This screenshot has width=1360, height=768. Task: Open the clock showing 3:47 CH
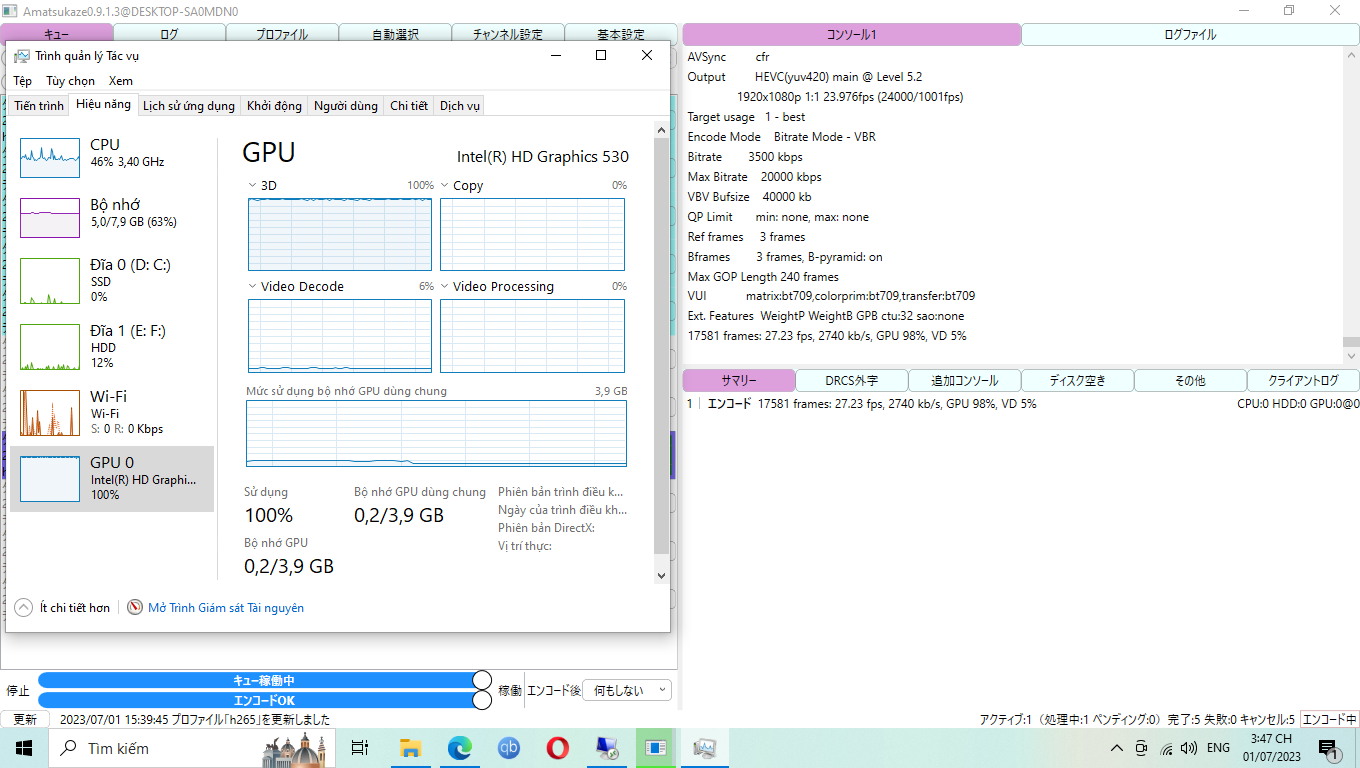coord(1270,748)
